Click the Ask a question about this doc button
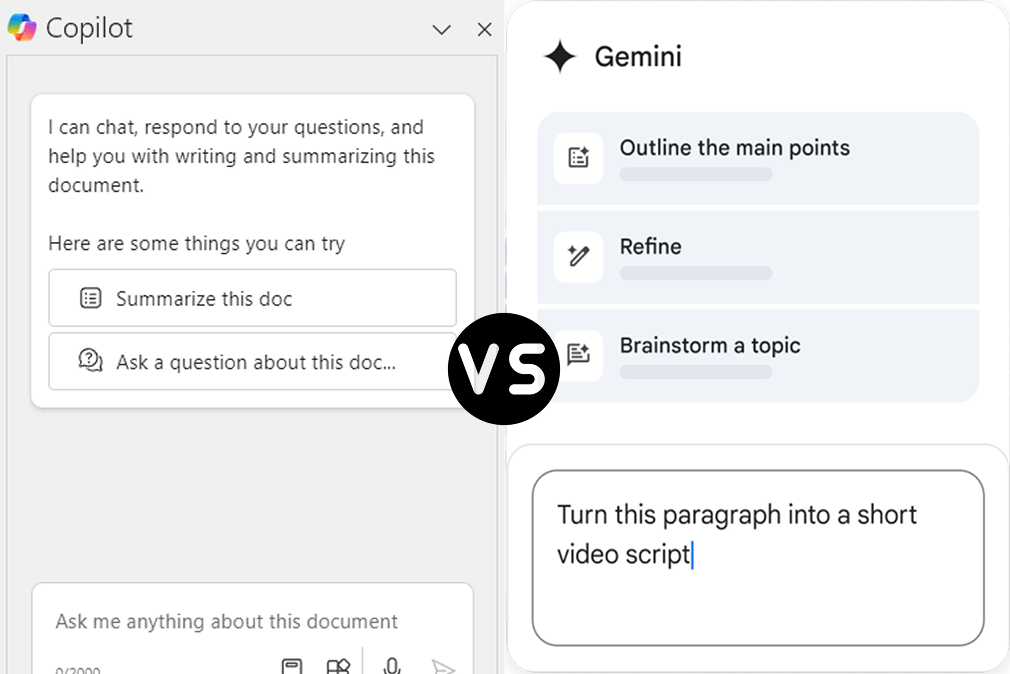This screenshot has width=1010, height=674. 252,361
